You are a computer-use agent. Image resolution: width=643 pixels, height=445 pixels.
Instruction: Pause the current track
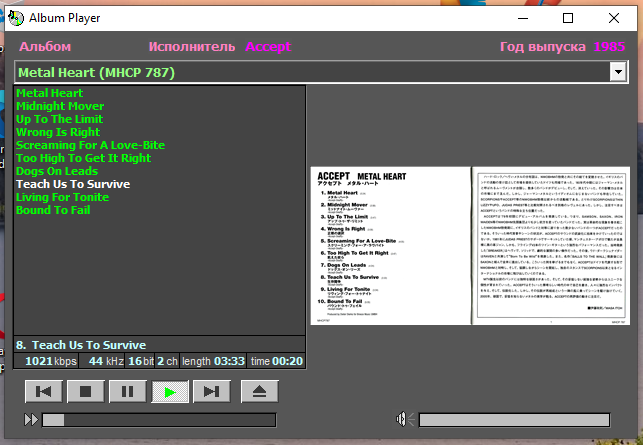pos(128,392)
